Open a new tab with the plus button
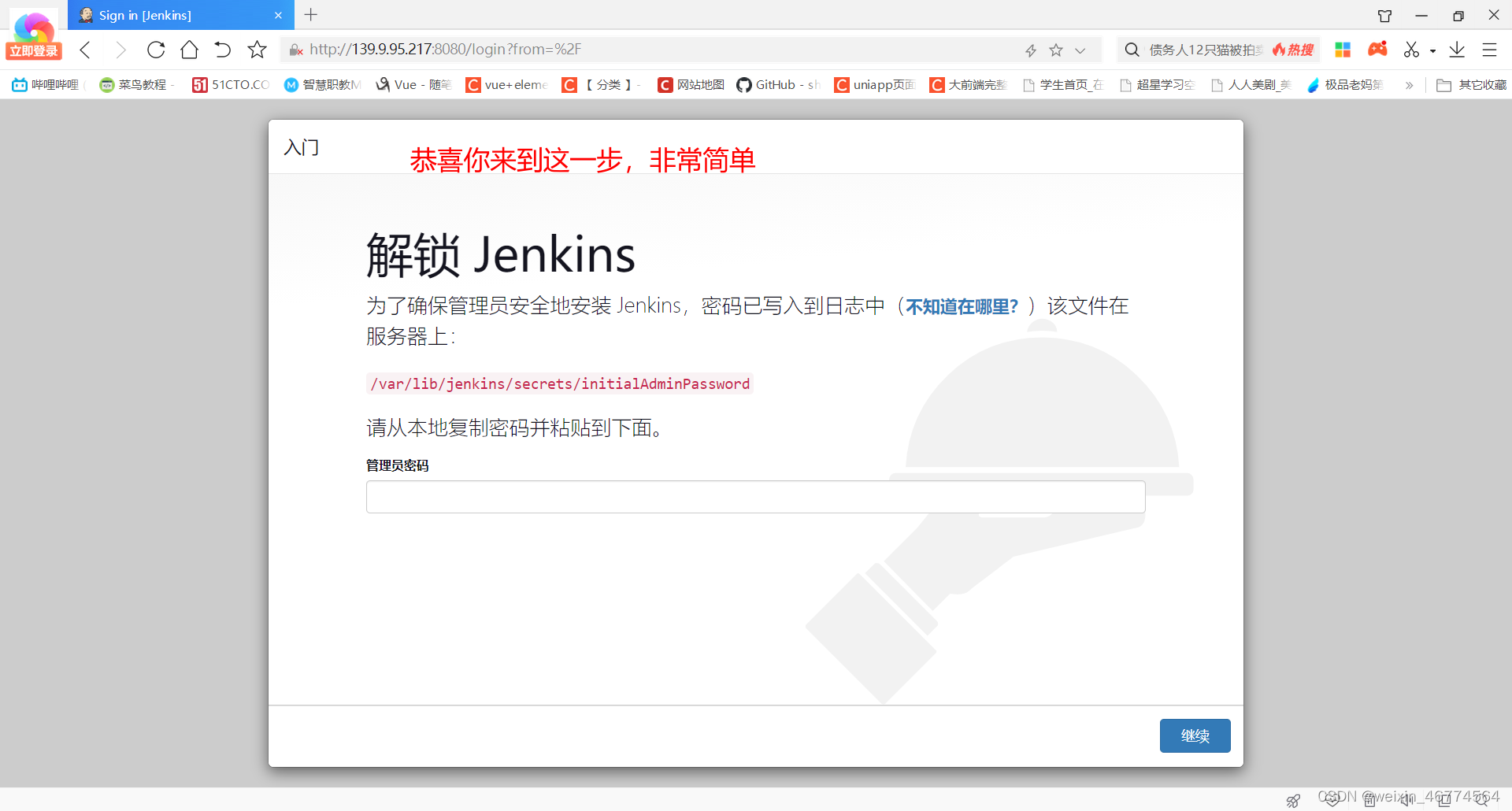Viewport: 1512px width, 811px height. point(311,15)
